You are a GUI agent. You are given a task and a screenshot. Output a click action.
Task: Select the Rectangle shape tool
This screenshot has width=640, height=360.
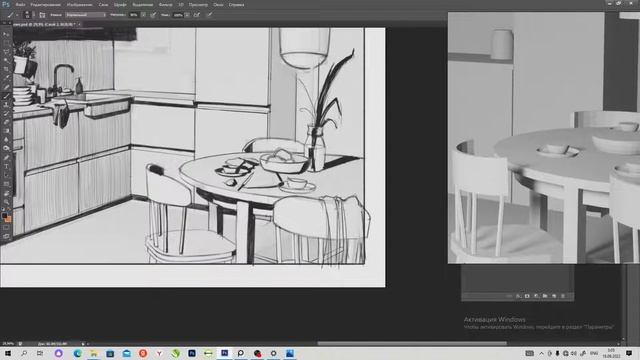pyautogui.click(x=6, y=184)
